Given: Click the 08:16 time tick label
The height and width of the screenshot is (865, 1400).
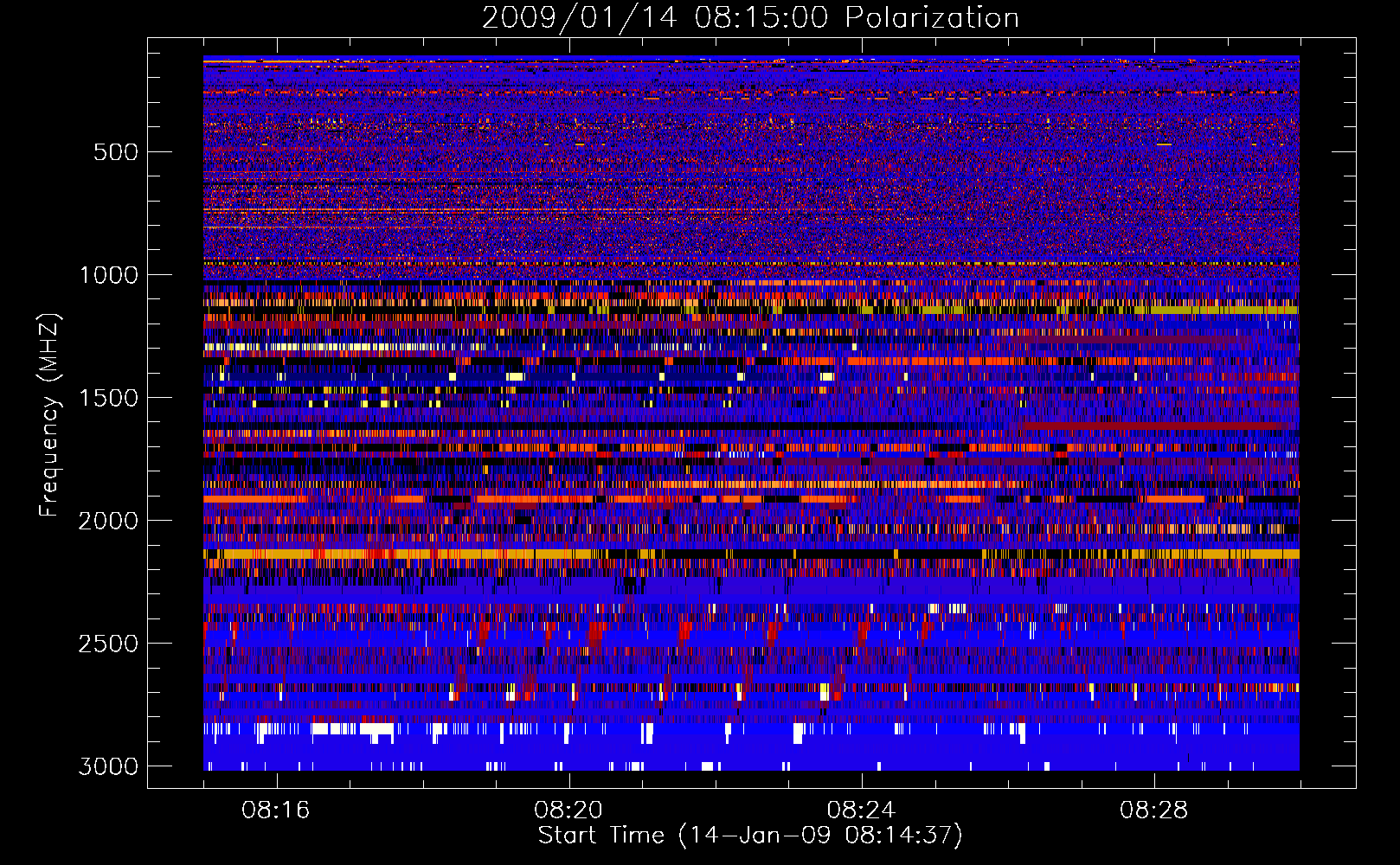Looking at the screenshot, I should [x=276, y=811].
